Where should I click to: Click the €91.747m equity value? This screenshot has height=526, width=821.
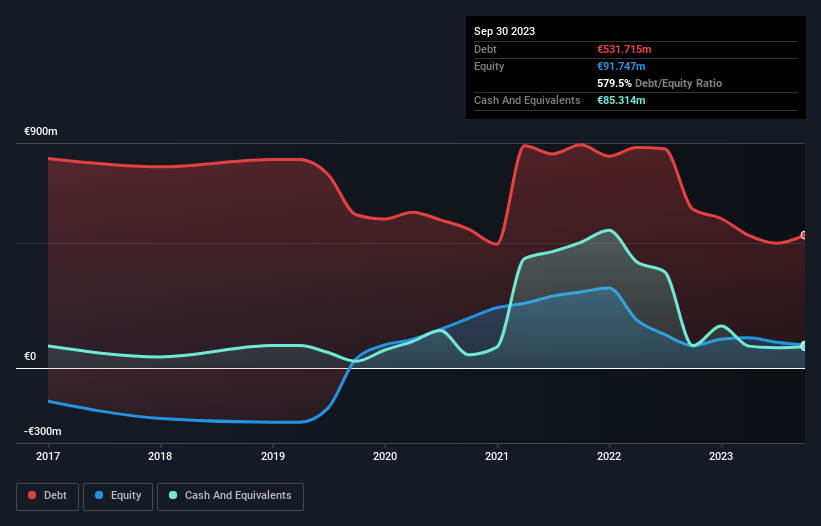(621, 66)
